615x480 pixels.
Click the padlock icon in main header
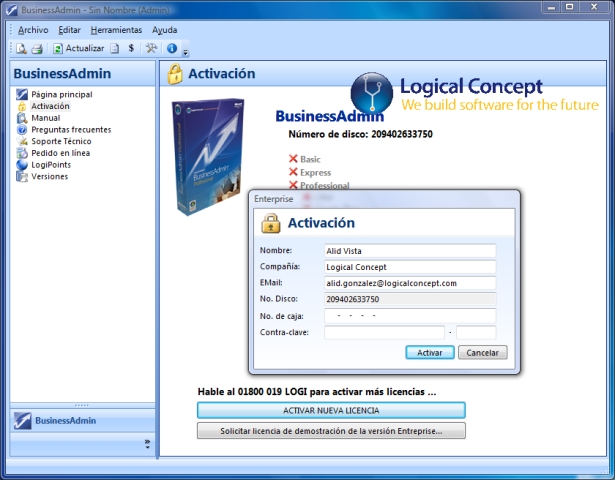pyautogui.click(x=175, y=74)
